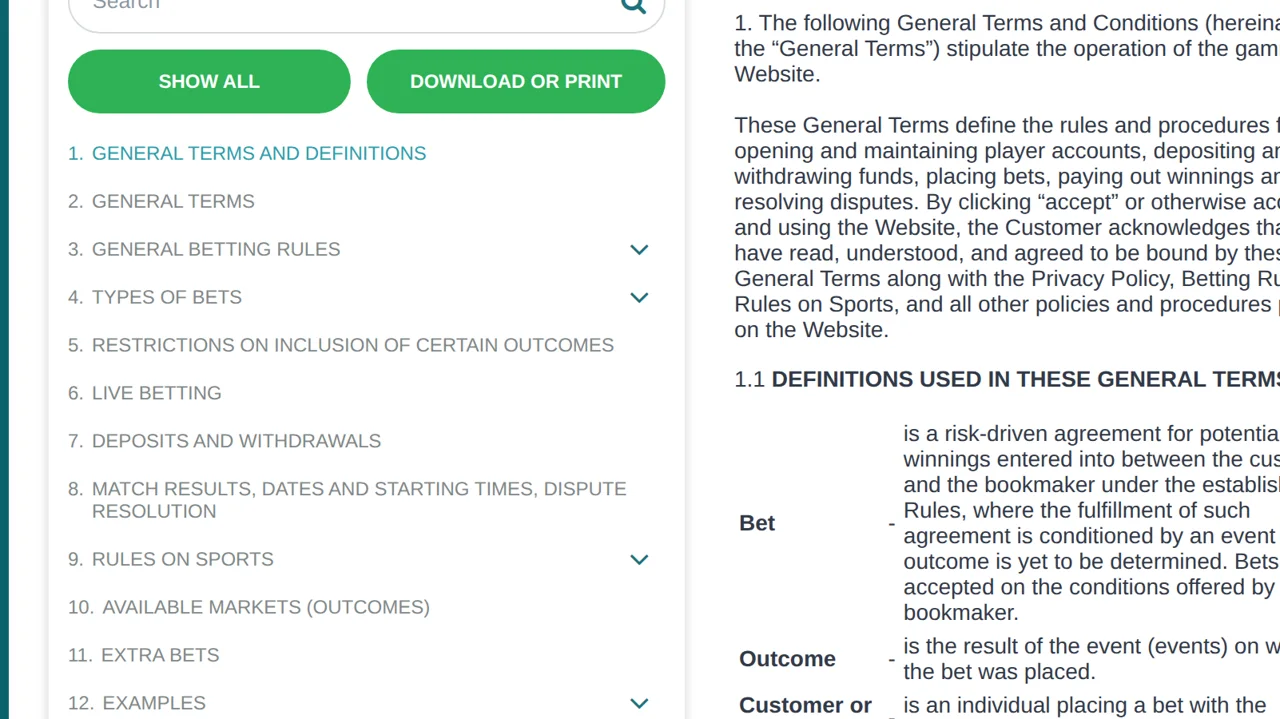Select Rules on Sports entry

171,559
